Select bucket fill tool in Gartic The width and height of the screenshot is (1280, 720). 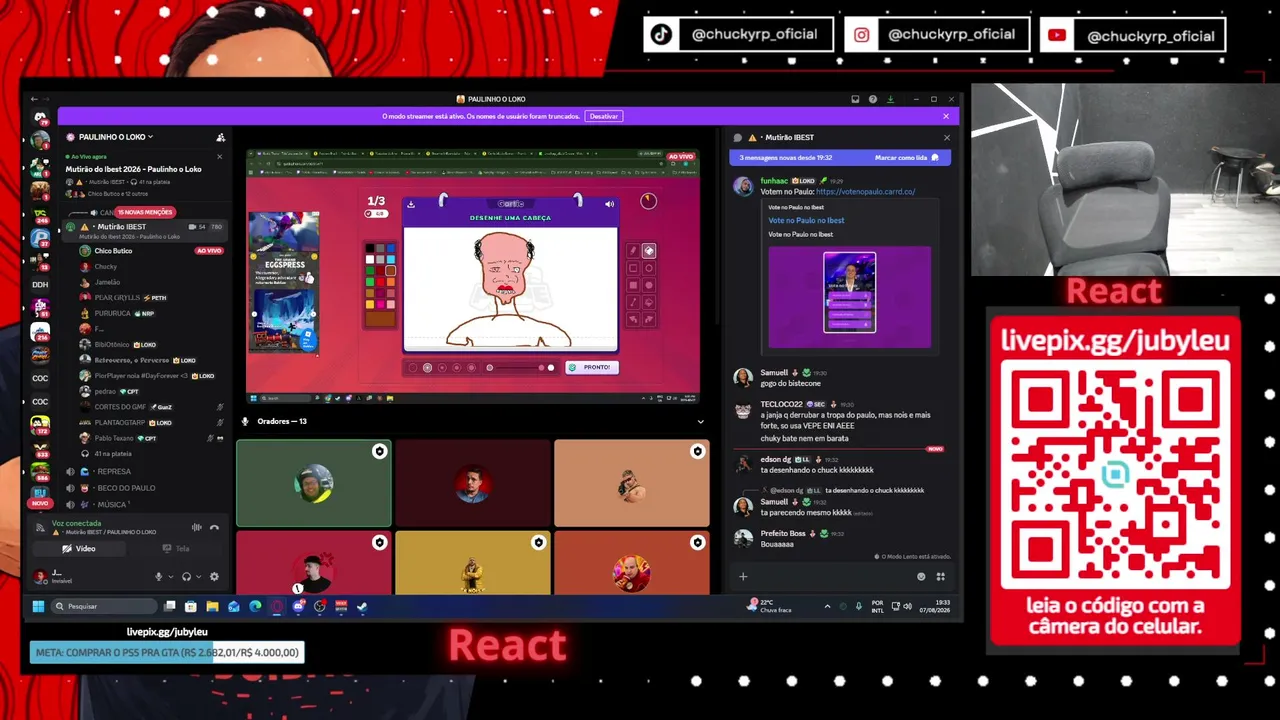pyautogui.click(x=649, y=302)
